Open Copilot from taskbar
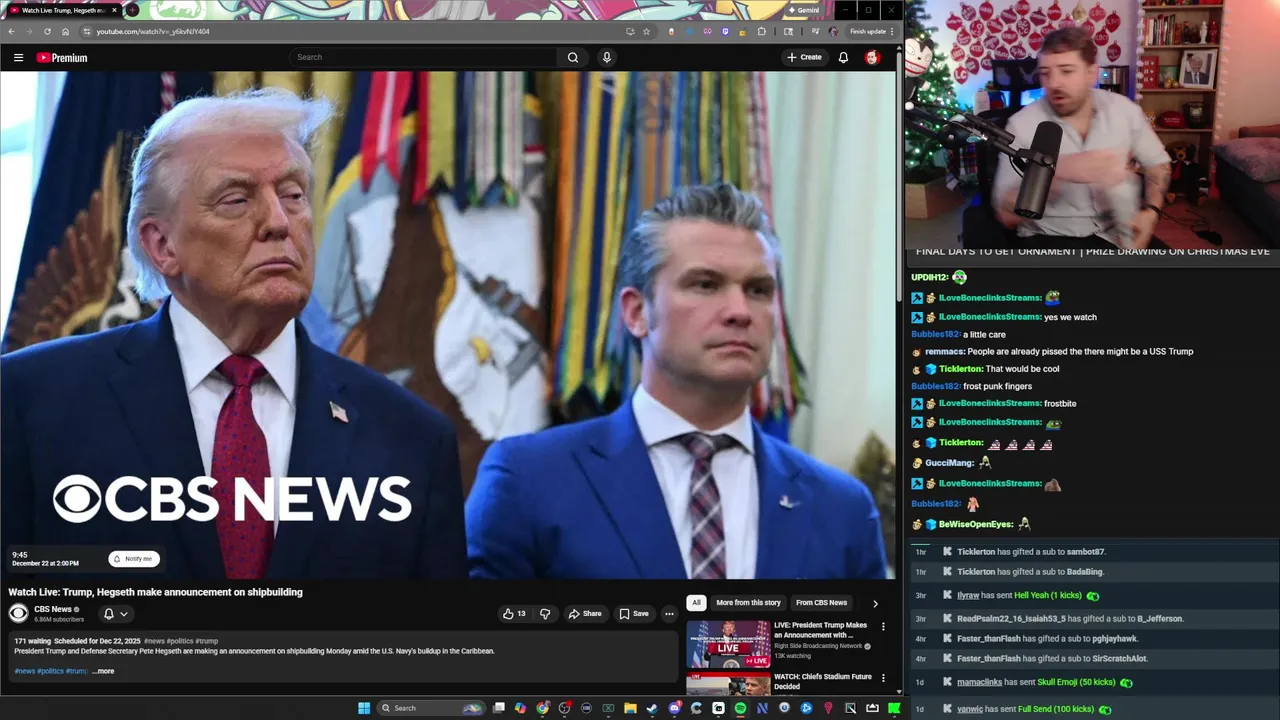 (520, 708)
